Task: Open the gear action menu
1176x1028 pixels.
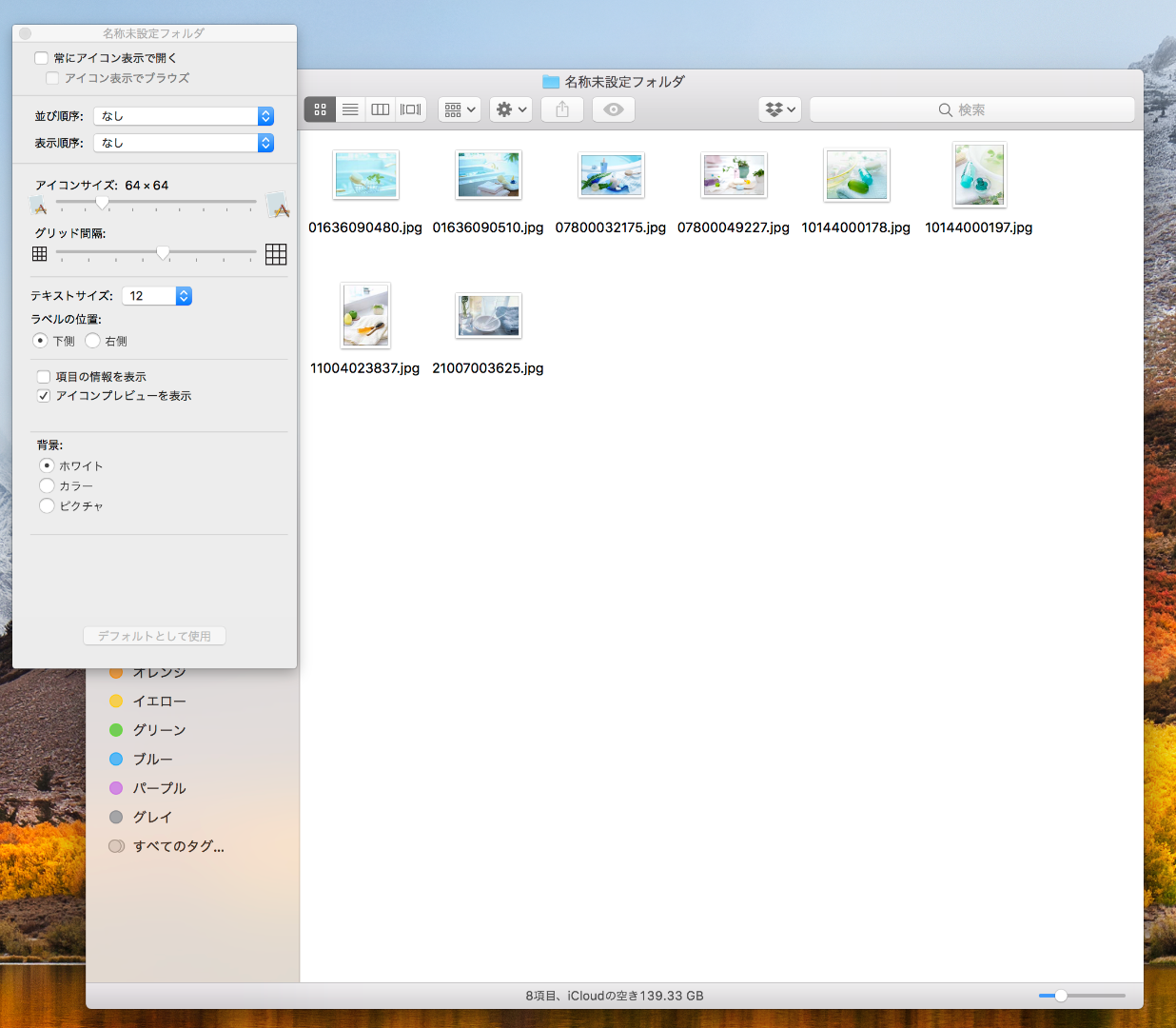Action: 511,109
